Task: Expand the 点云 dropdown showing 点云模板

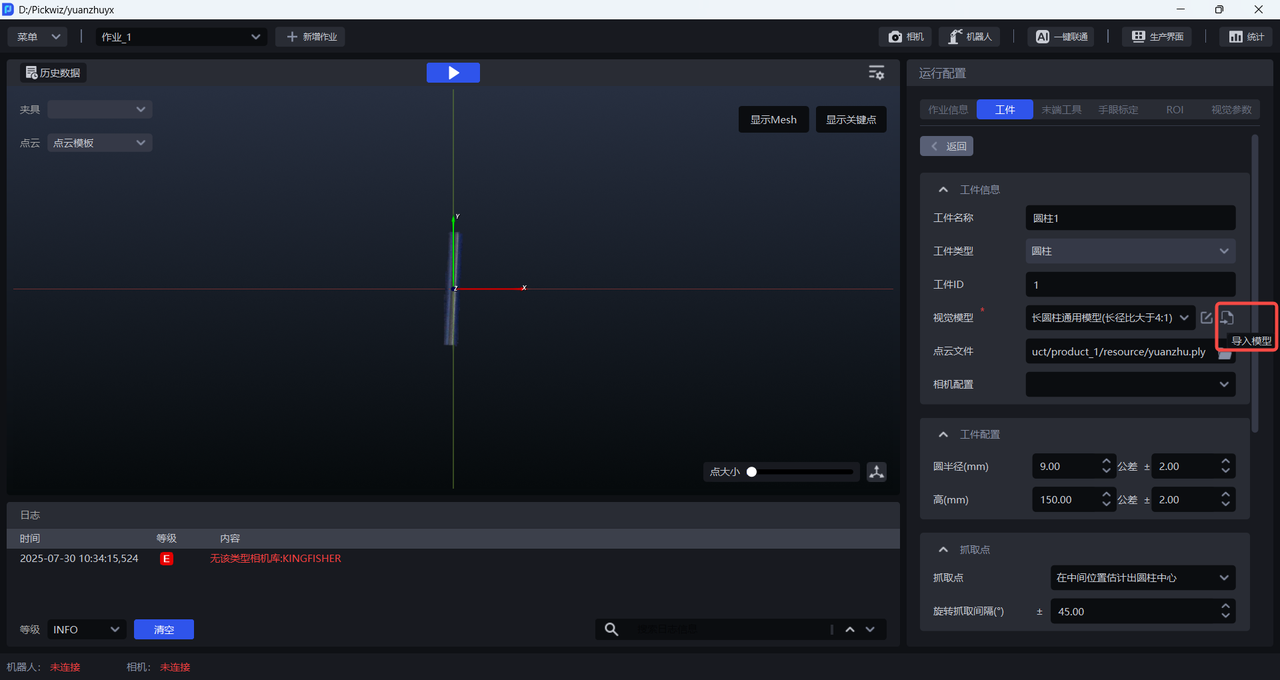Action: click(100, 143)
